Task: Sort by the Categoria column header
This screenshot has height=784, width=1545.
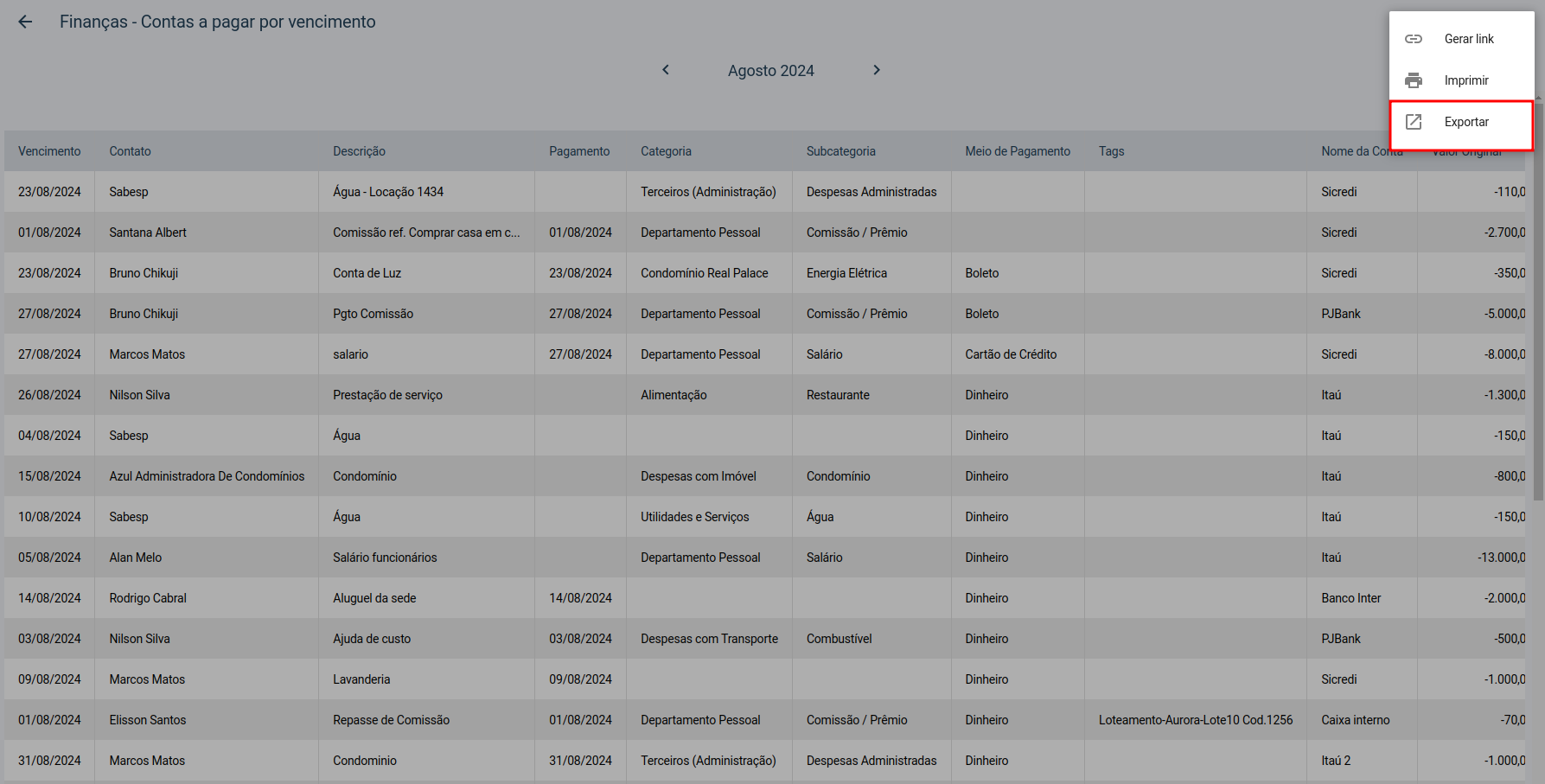Action: tap(666, 151)
